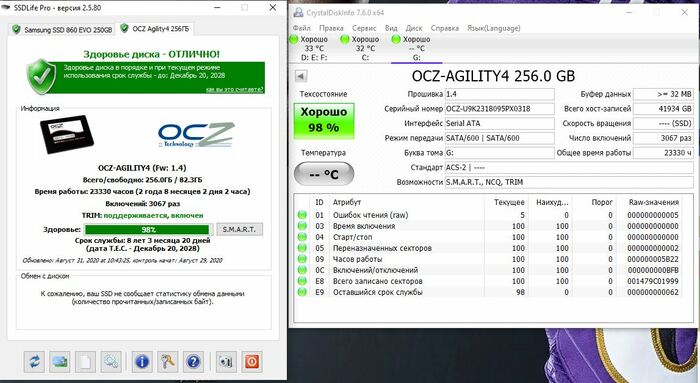Click the keys registration icon in SSDLife
Viewport: 700px width, 383px height.
pos(167,361)
